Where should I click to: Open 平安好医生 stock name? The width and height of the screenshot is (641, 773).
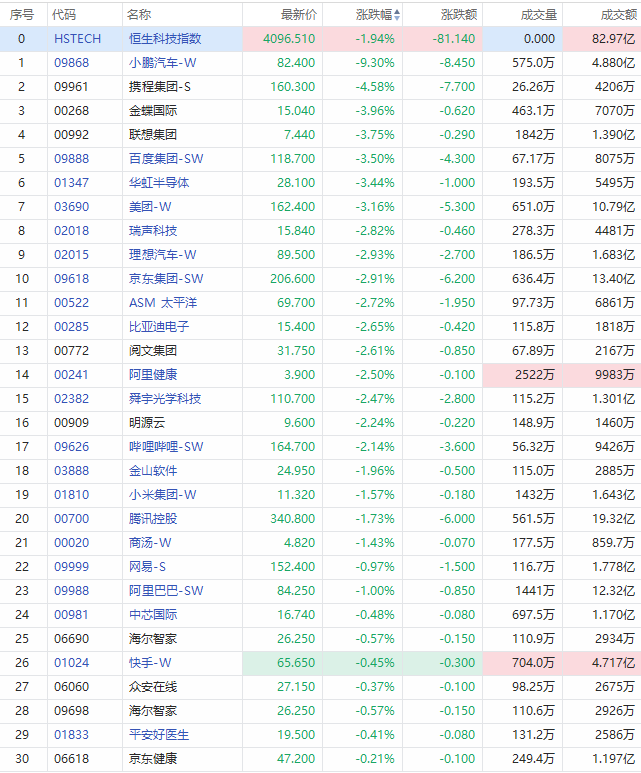coord(159,735)
